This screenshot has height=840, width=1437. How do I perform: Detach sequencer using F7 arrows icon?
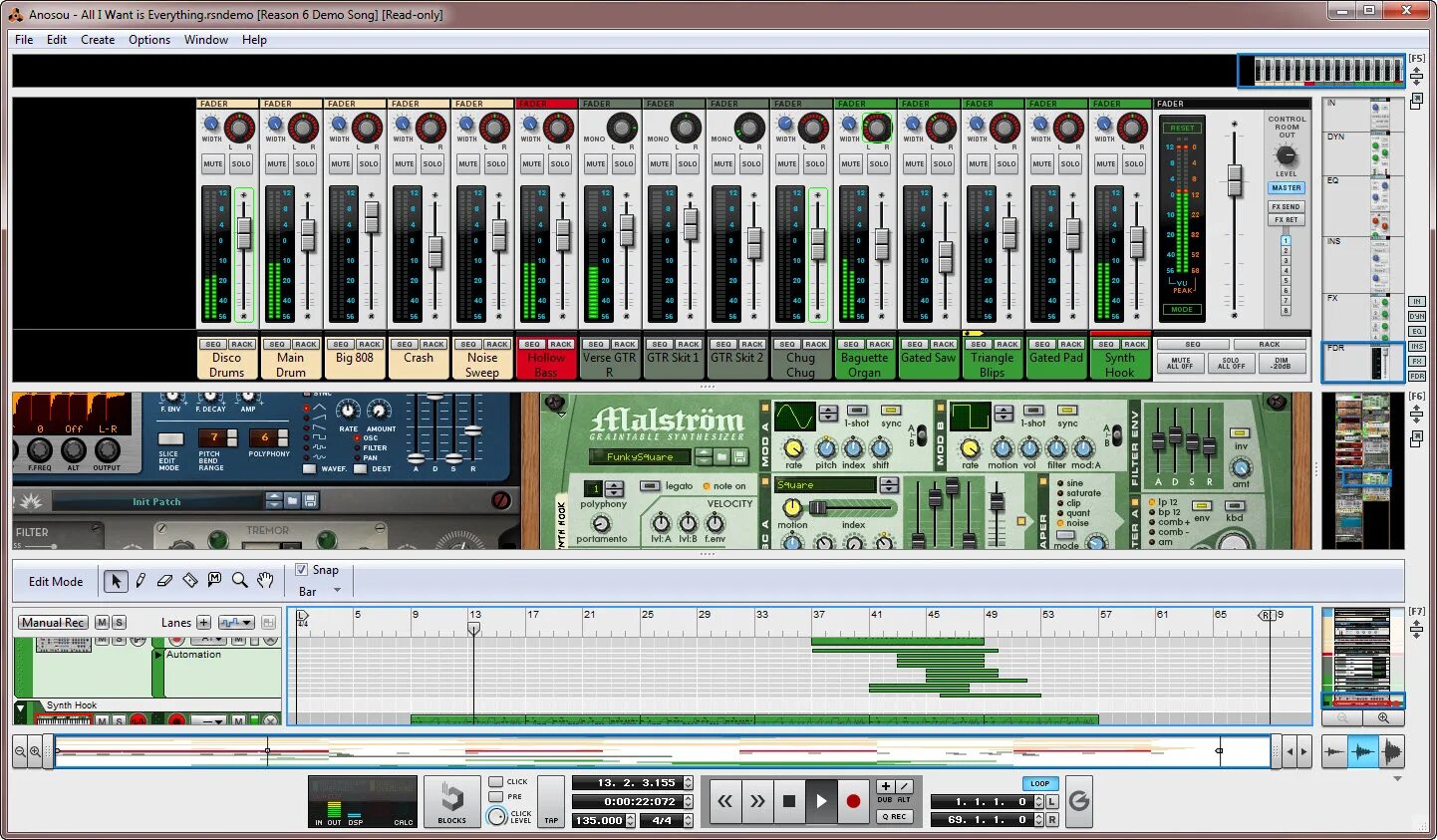1416,630
